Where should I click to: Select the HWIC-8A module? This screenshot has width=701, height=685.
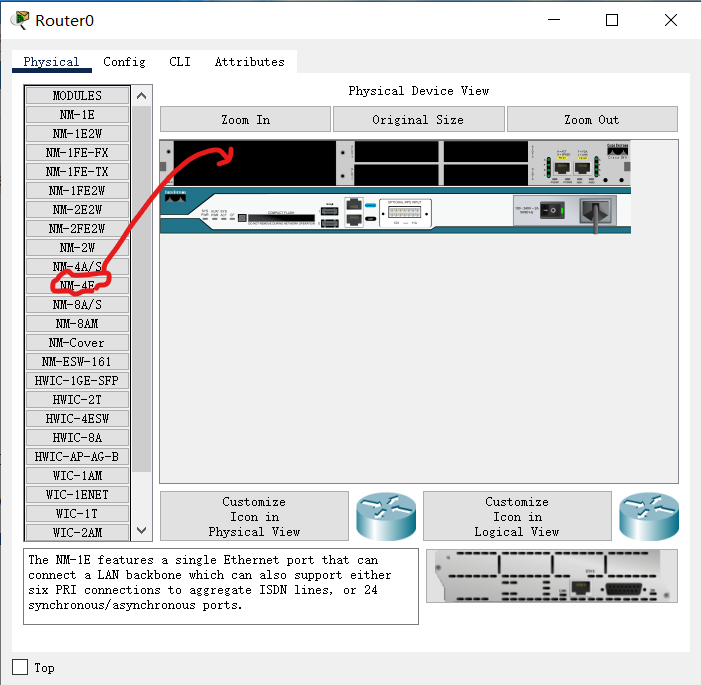click(77, 438)
